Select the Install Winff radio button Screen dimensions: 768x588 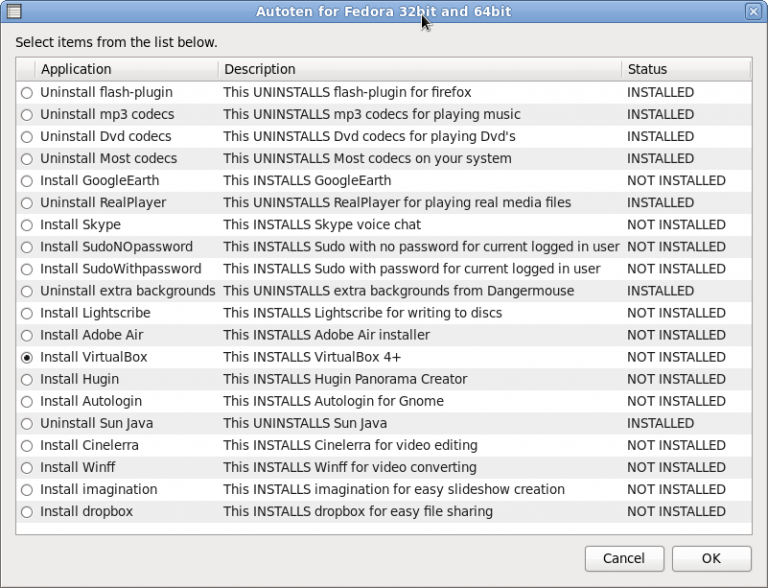[x=27, y=467]
